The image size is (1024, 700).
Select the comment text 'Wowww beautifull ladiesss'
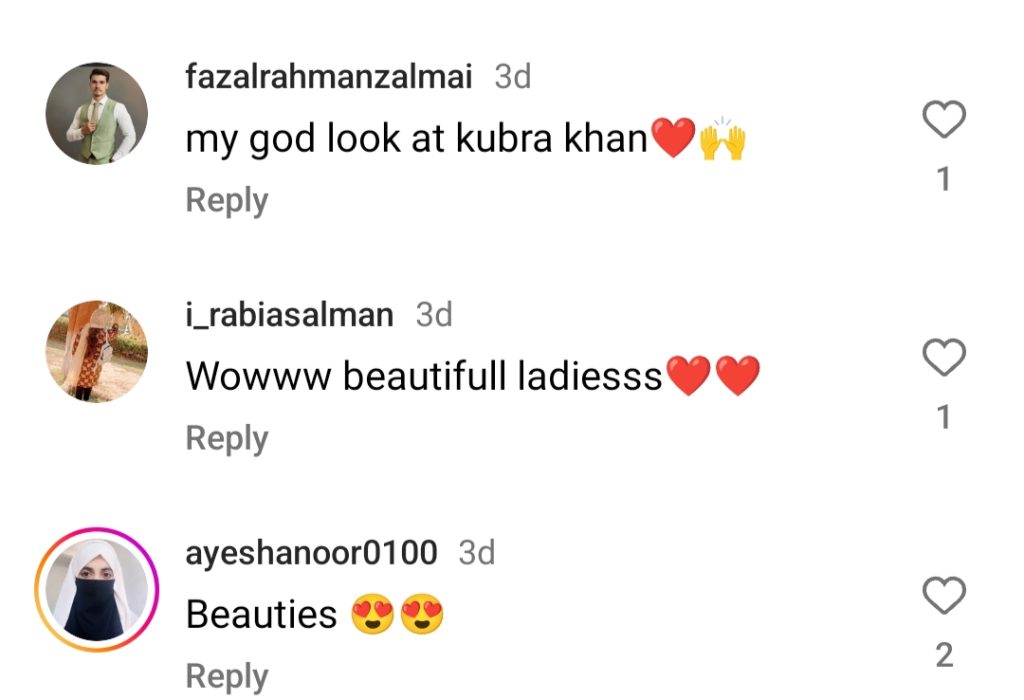pos(424,377)
